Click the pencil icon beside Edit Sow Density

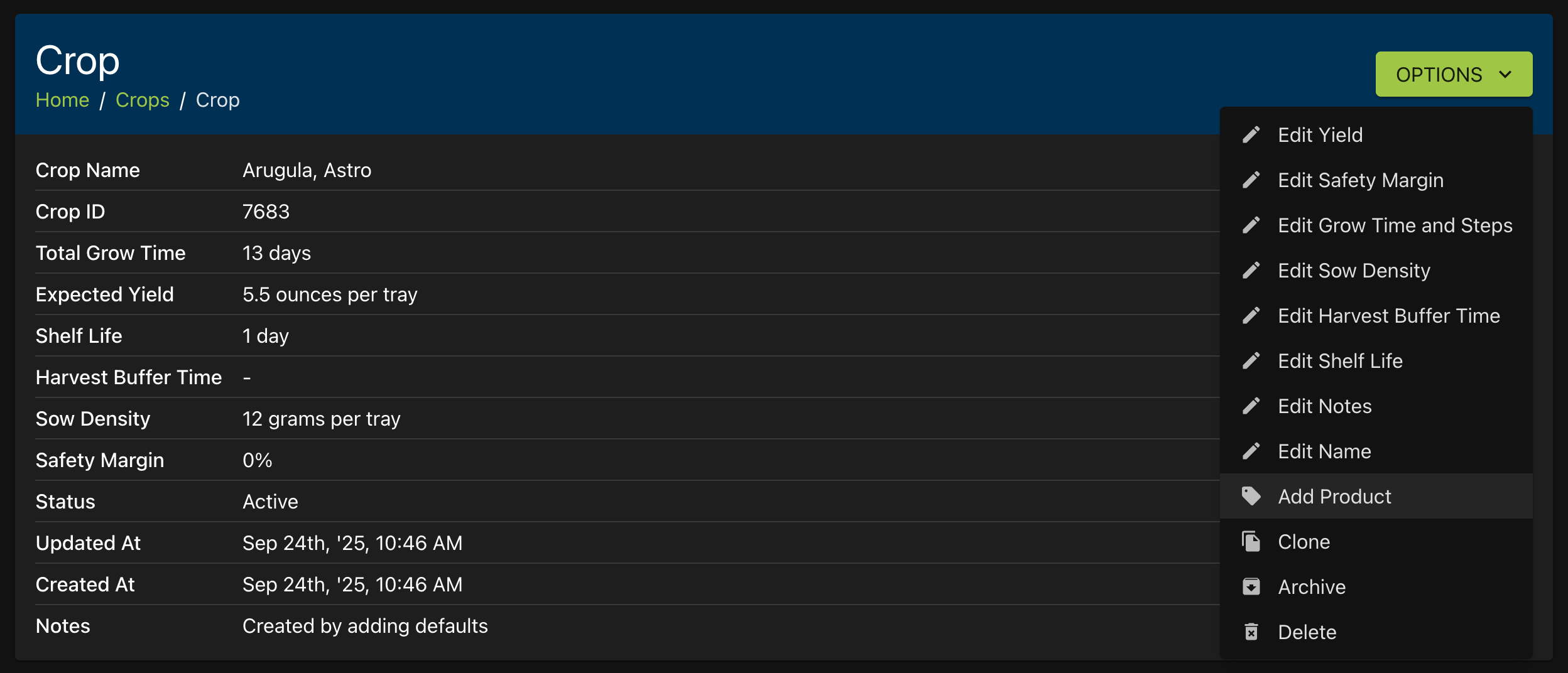(1251, 271)
